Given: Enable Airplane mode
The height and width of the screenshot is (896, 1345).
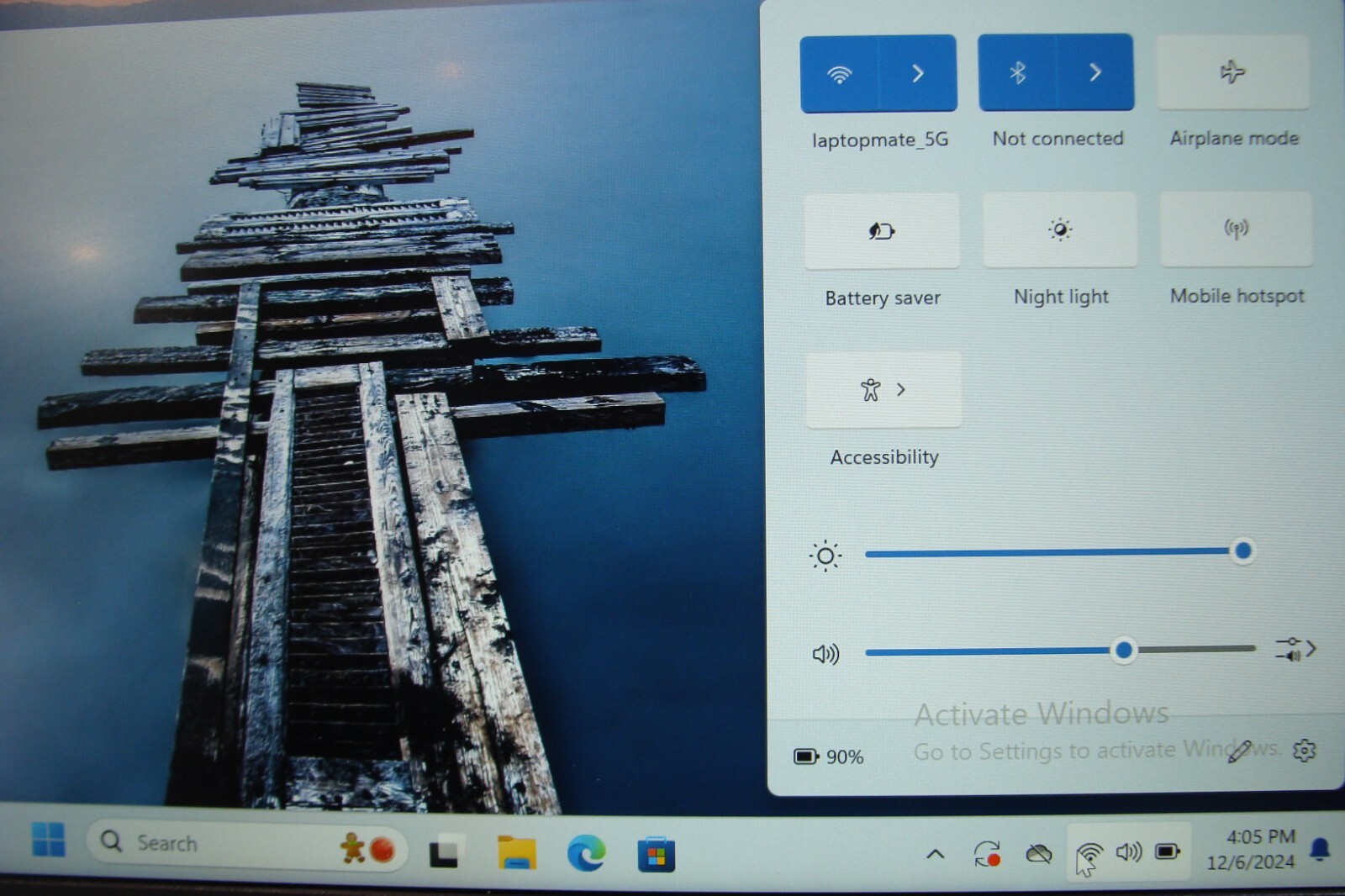Looking at the screenshot, I should point(1233,72).
